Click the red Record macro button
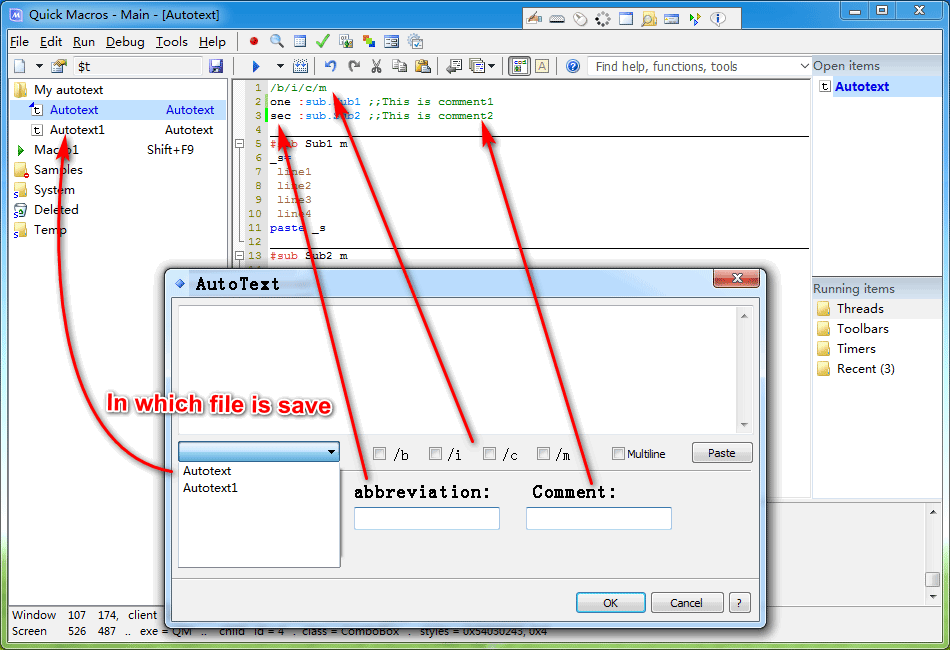 pos(254,42)
